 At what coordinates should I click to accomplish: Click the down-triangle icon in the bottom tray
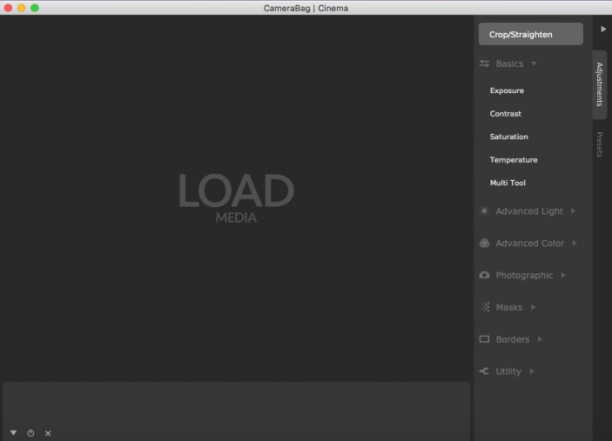[13, 433]
